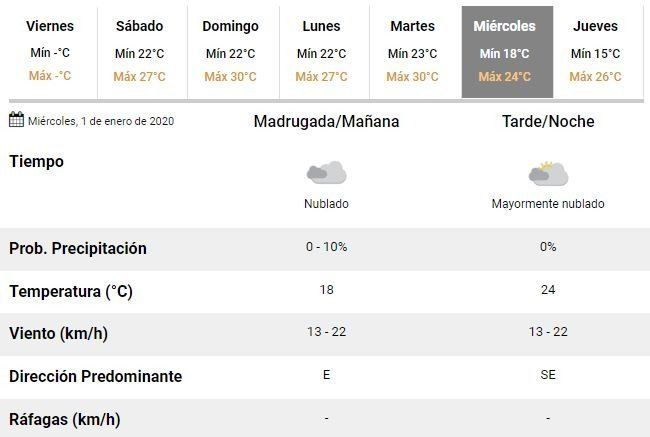Click the Tarde/Noche column header
The width and height of the screenshot is (650, 437).
pos(548,121)
